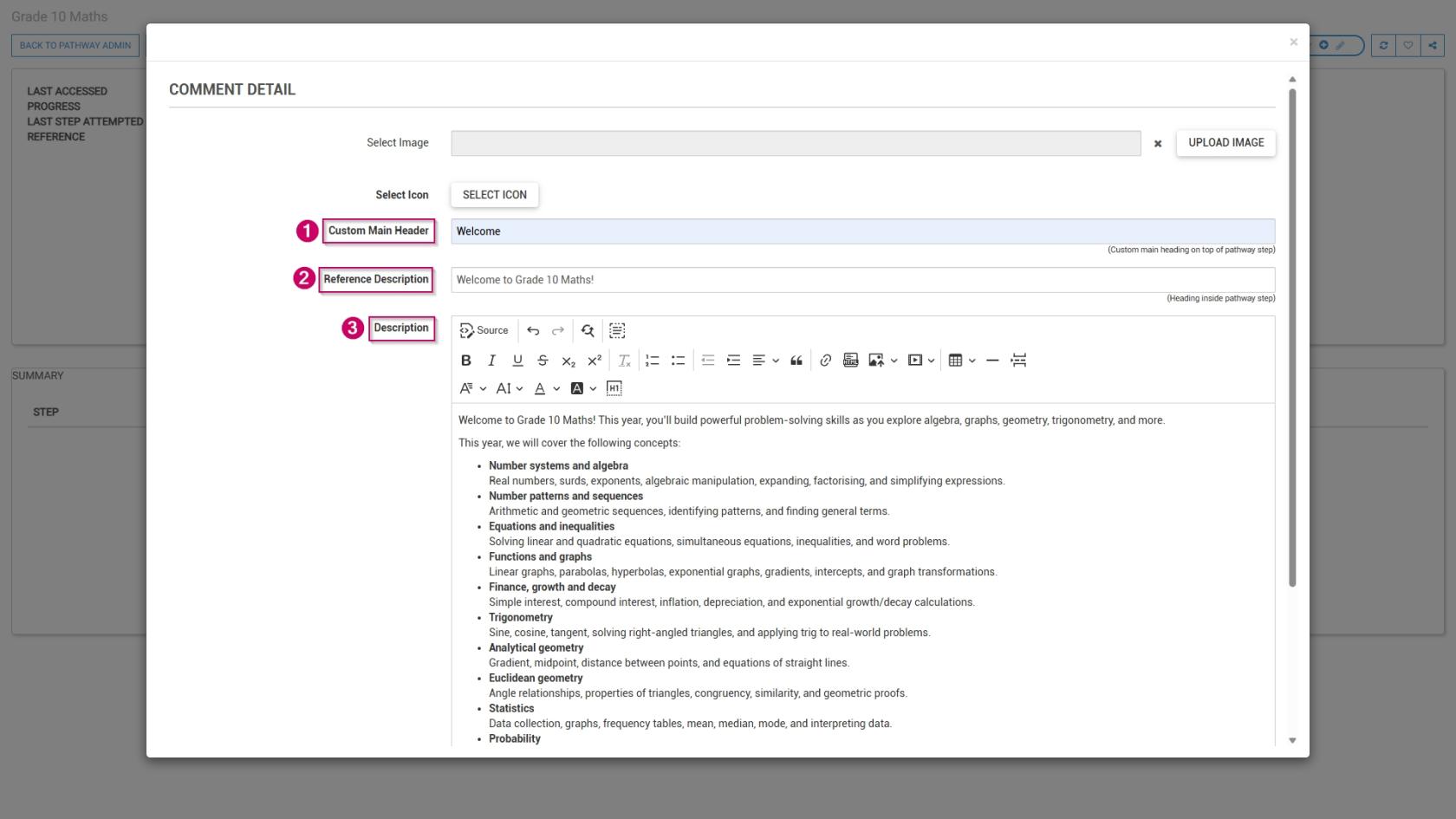Toggle underline formatting
The width and height of the screenshot is (1456, 819).
pyautogui.click(x=517, y=361)
